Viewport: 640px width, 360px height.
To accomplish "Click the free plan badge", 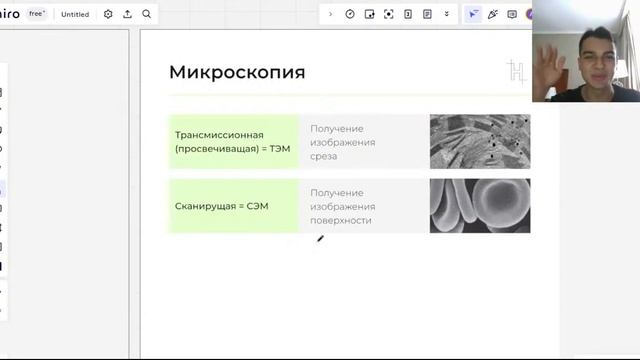I will click(37, 14).
